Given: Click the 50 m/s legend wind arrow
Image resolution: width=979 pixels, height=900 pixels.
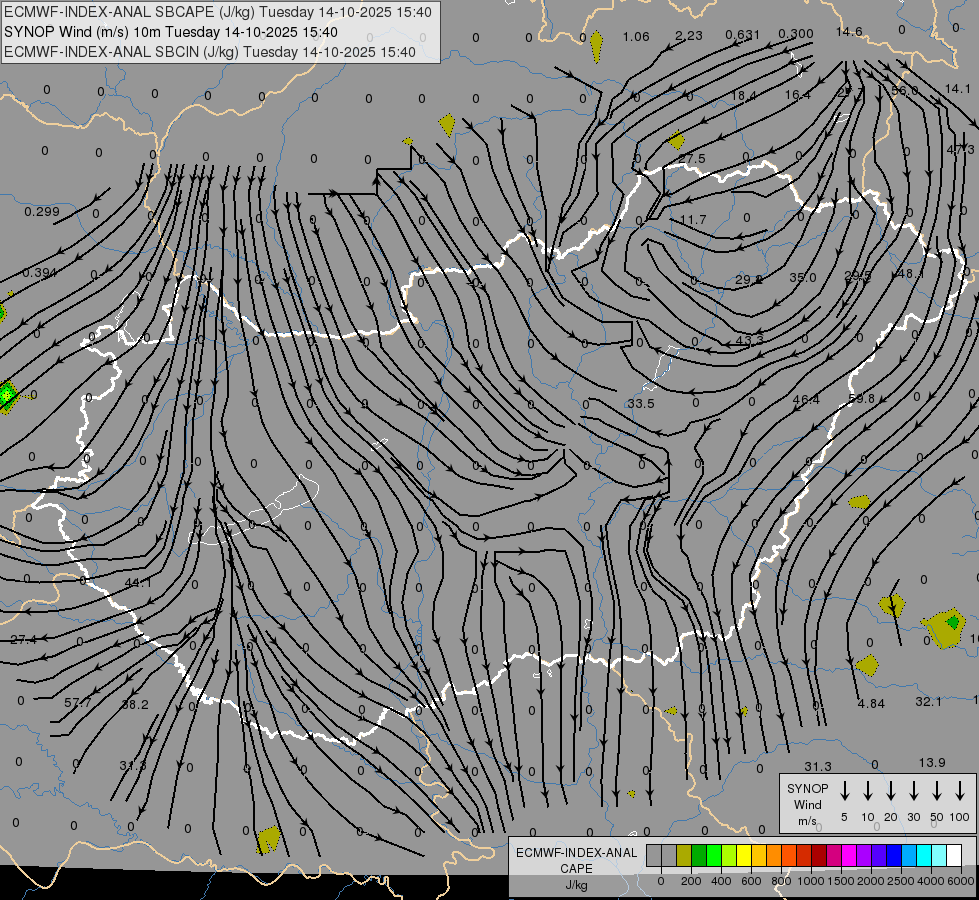Looking at the screenshot, I should (937, 791).
